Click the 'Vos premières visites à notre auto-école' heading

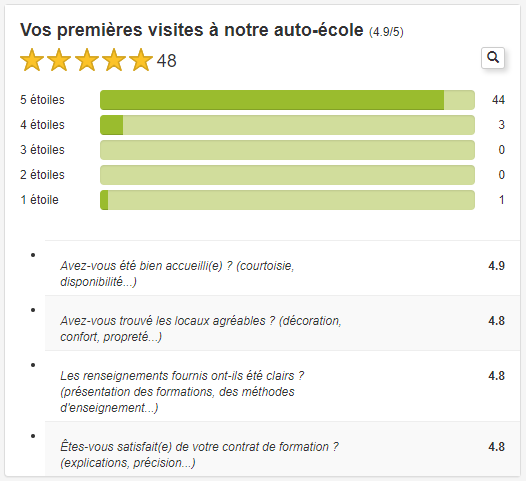tap(192, 30)
